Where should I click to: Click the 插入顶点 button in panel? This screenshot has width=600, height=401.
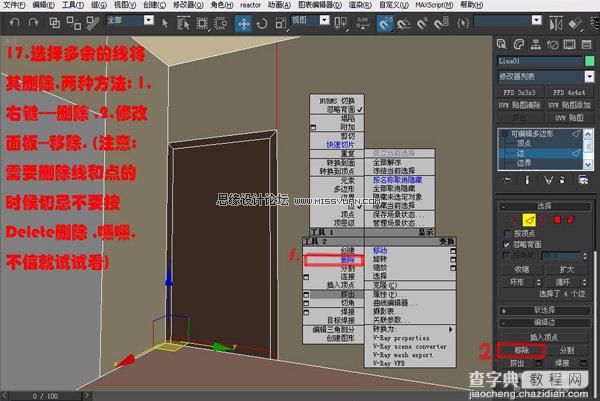[543, 337]
